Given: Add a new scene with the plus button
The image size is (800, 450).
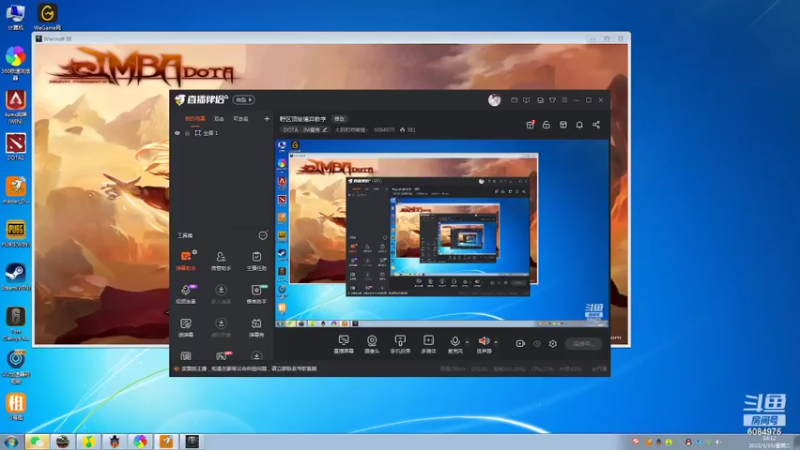Looking at the screenshot, I should point(267,119).
